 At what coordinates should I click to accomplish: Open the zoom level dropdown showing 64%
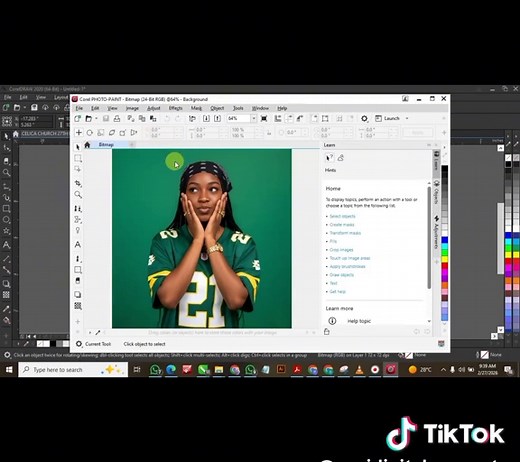tap(254, 119)
